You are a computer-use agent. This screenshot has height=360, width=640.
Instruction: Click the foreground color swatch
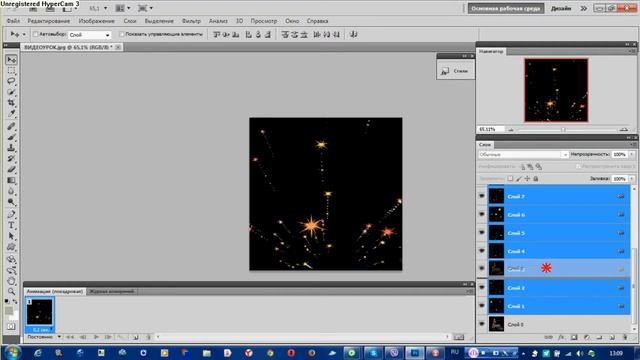[9, 311]
